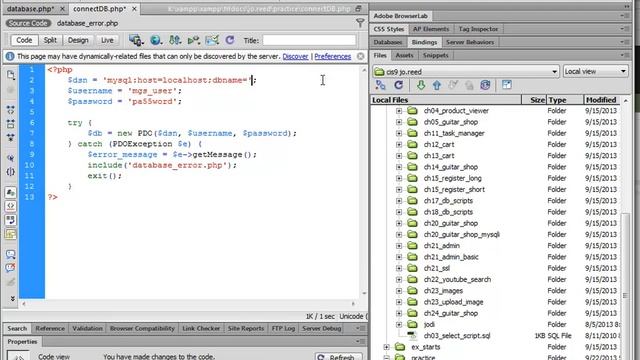Viewport: 640px width, 360px height.
Task: Open the Assets panel tab
Action: tap(404, 55)
